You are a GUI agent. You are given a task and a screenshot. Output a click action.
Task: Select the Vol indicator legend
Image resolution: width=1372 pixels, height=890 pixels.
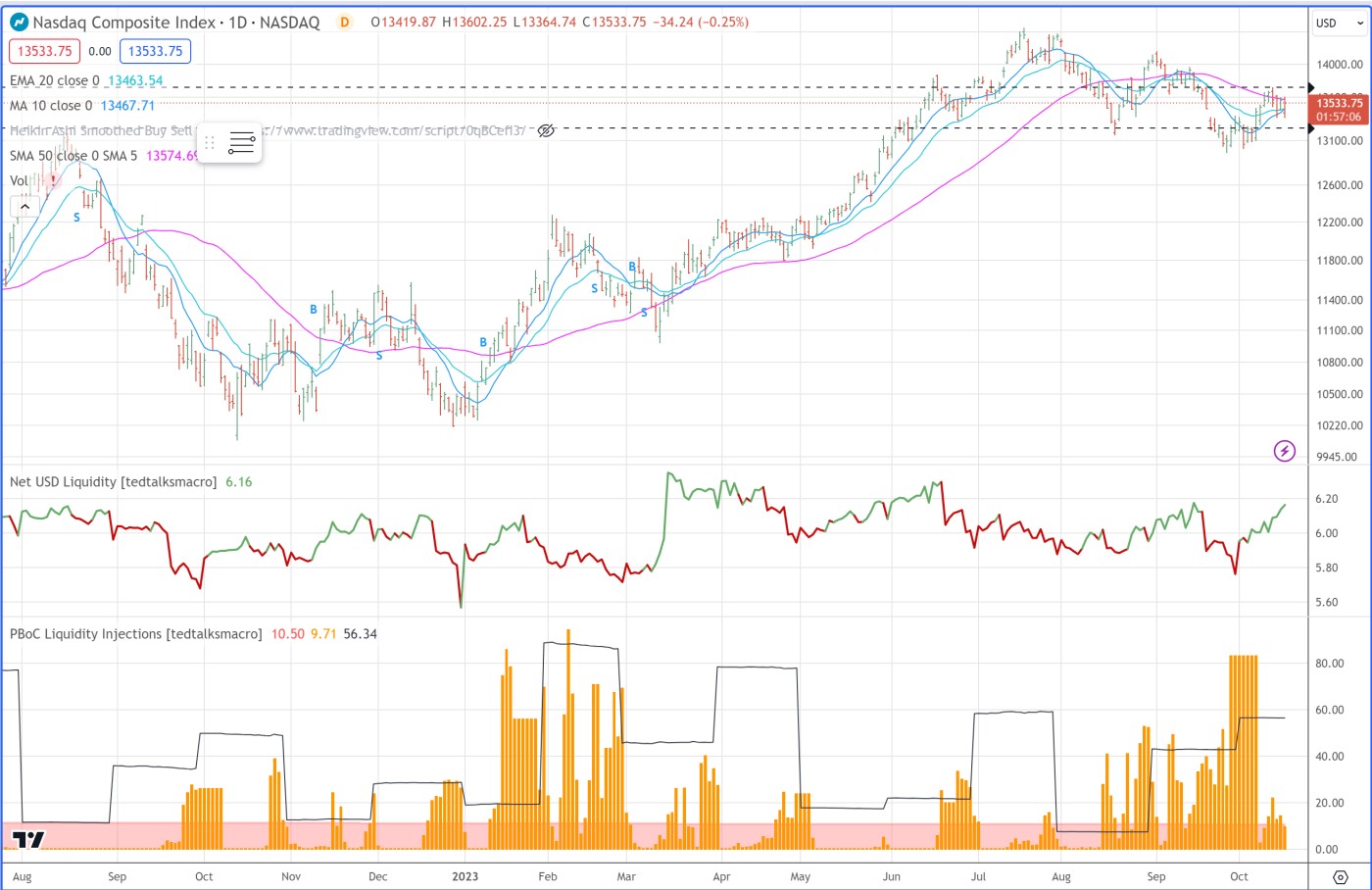[x=19, y=180]
